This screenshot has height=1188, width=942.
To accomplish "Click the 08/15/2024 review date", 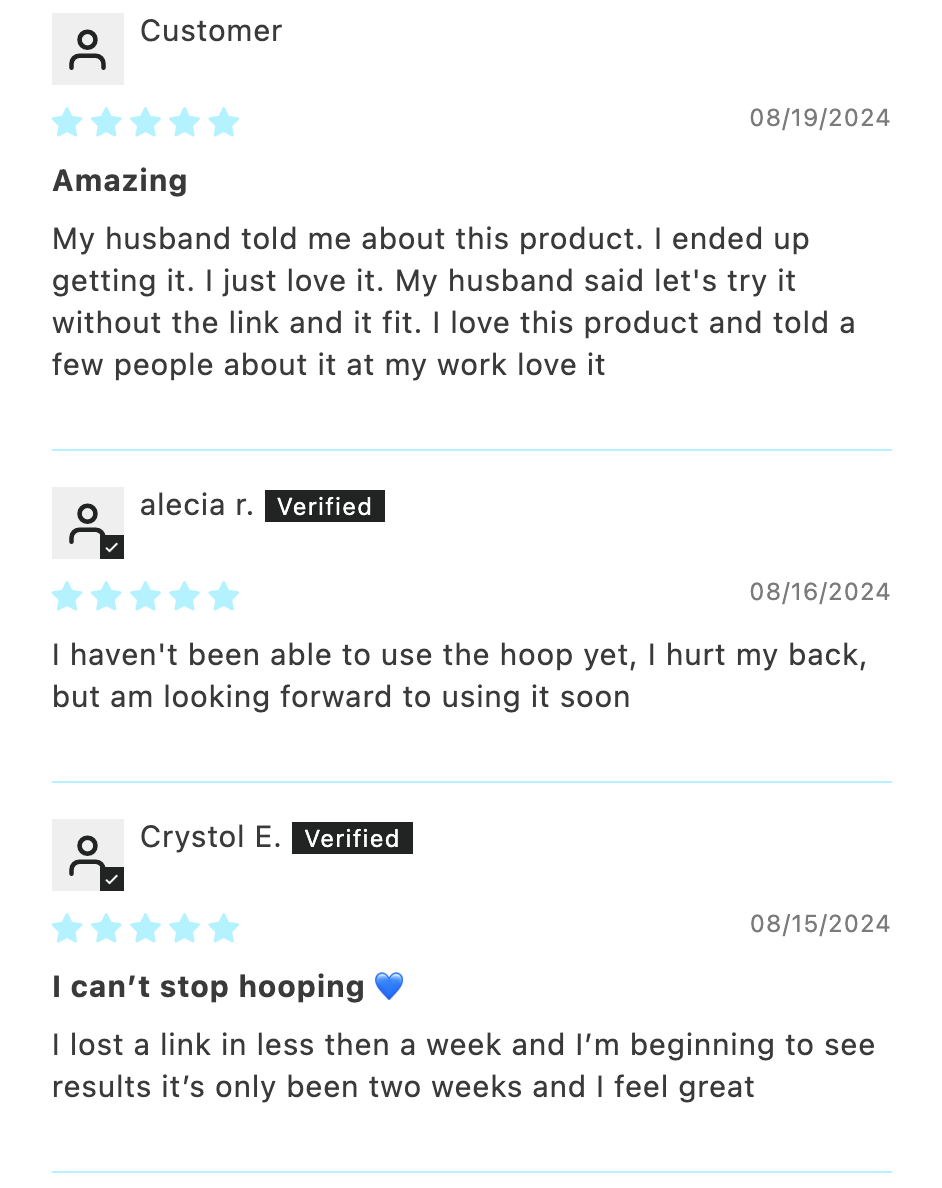I will point(819,924).
